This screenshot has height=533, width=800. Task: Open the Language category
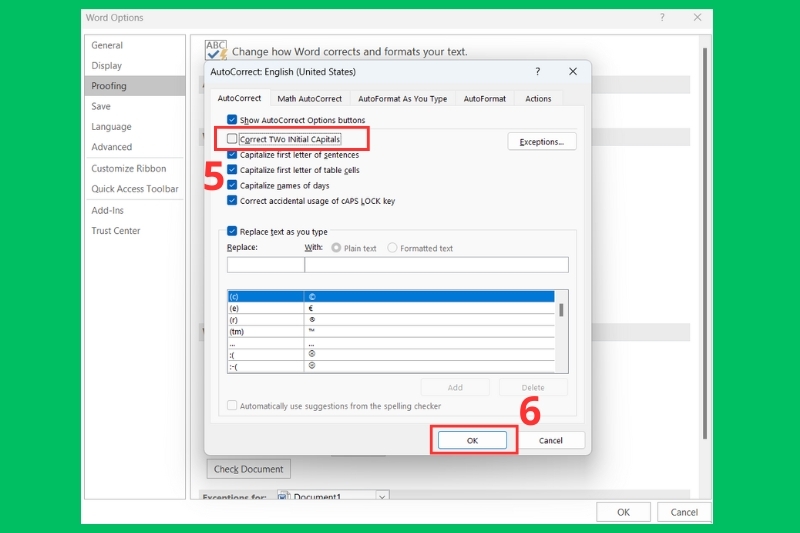point(135,126)
